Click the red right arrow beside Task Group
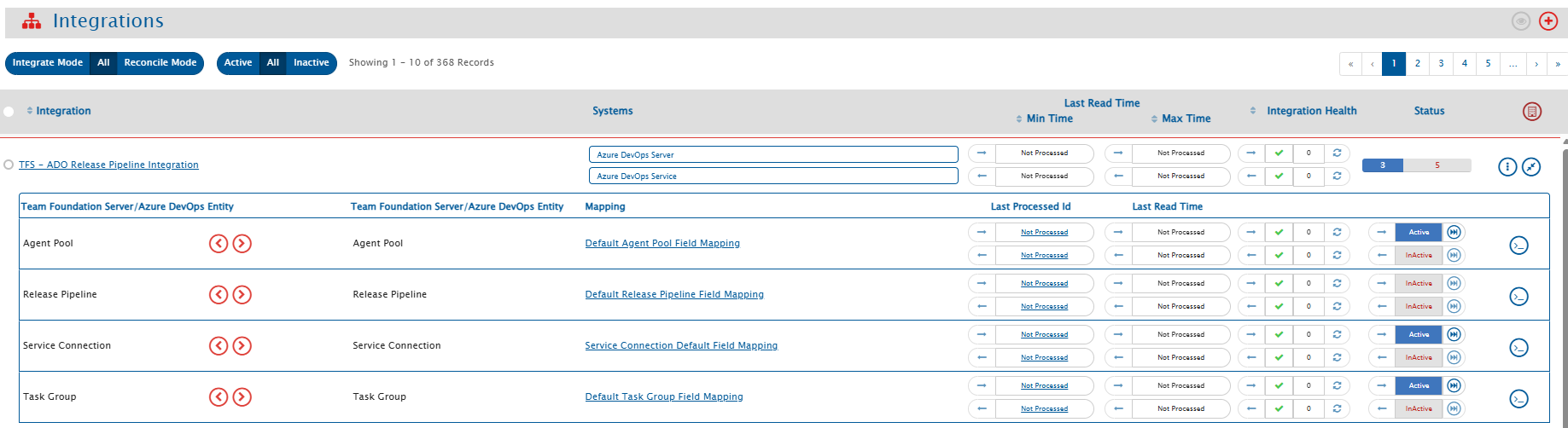 pyautogui.click(x=242, y=397)
